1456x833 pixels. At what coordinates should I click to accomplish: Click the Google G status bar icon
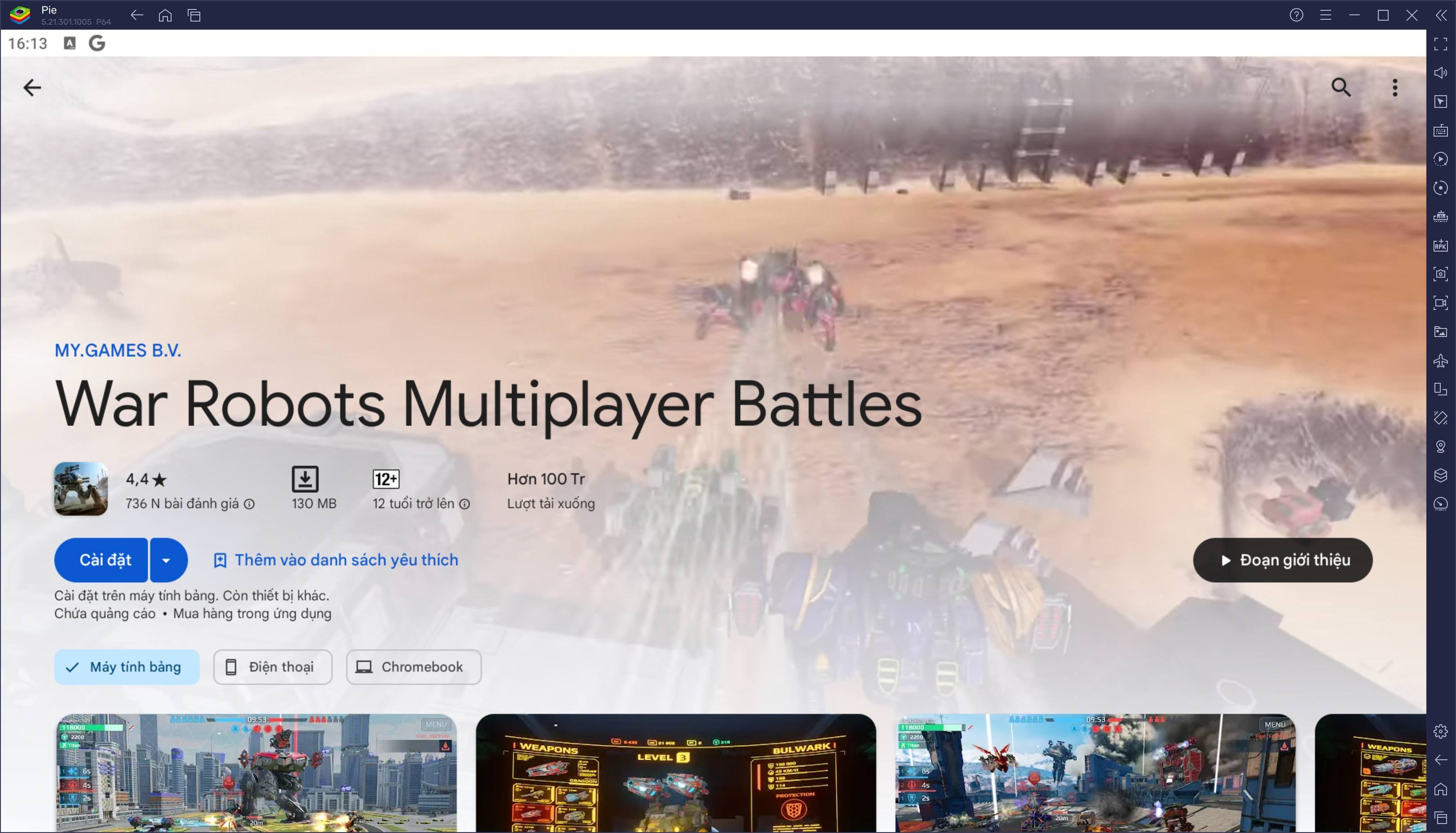(x=97, y=44)
